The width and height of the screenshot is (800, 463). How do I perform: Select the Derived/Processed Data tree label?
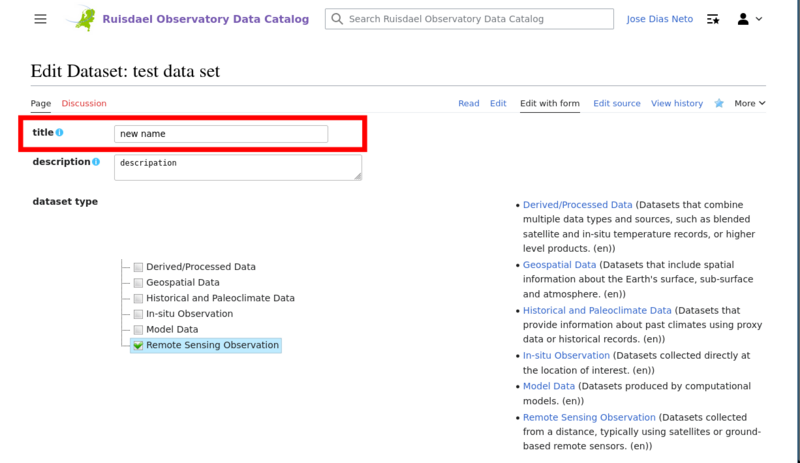[201, 267]
